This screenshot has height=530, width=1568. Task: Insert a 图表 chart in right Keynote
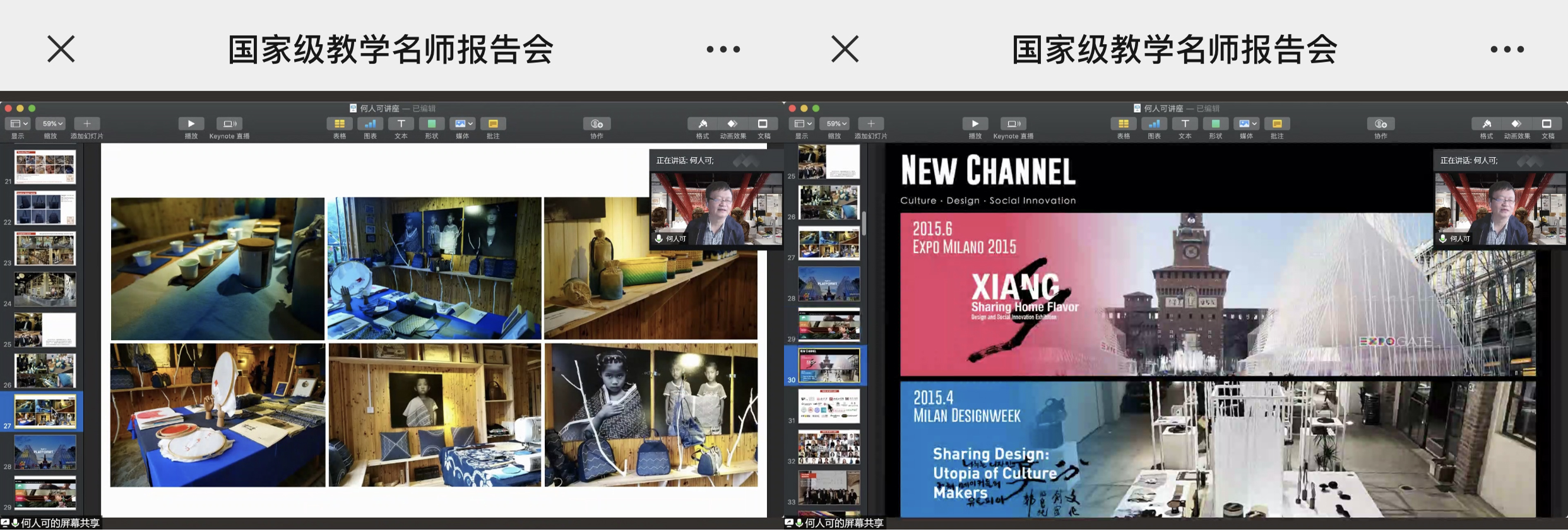pos(1155,124)
